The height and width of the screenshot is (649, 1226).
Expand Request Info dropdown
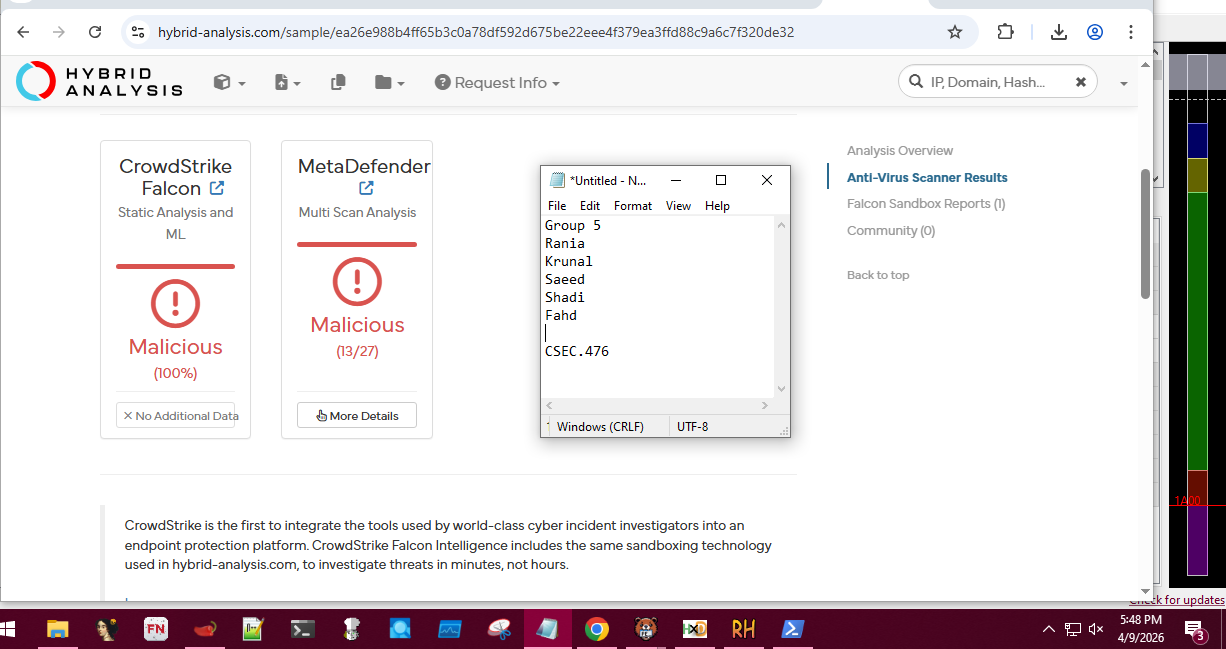(497, 82)
